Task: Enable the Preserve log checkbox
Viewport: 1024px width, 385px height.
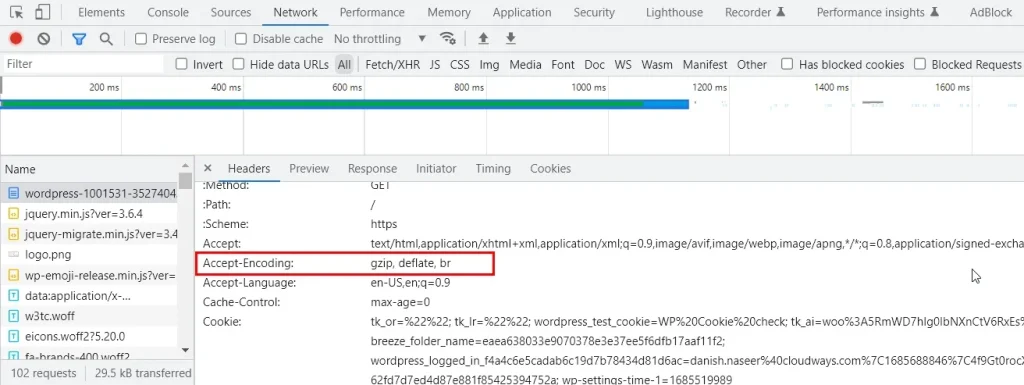Action: (x=140, y=38)
